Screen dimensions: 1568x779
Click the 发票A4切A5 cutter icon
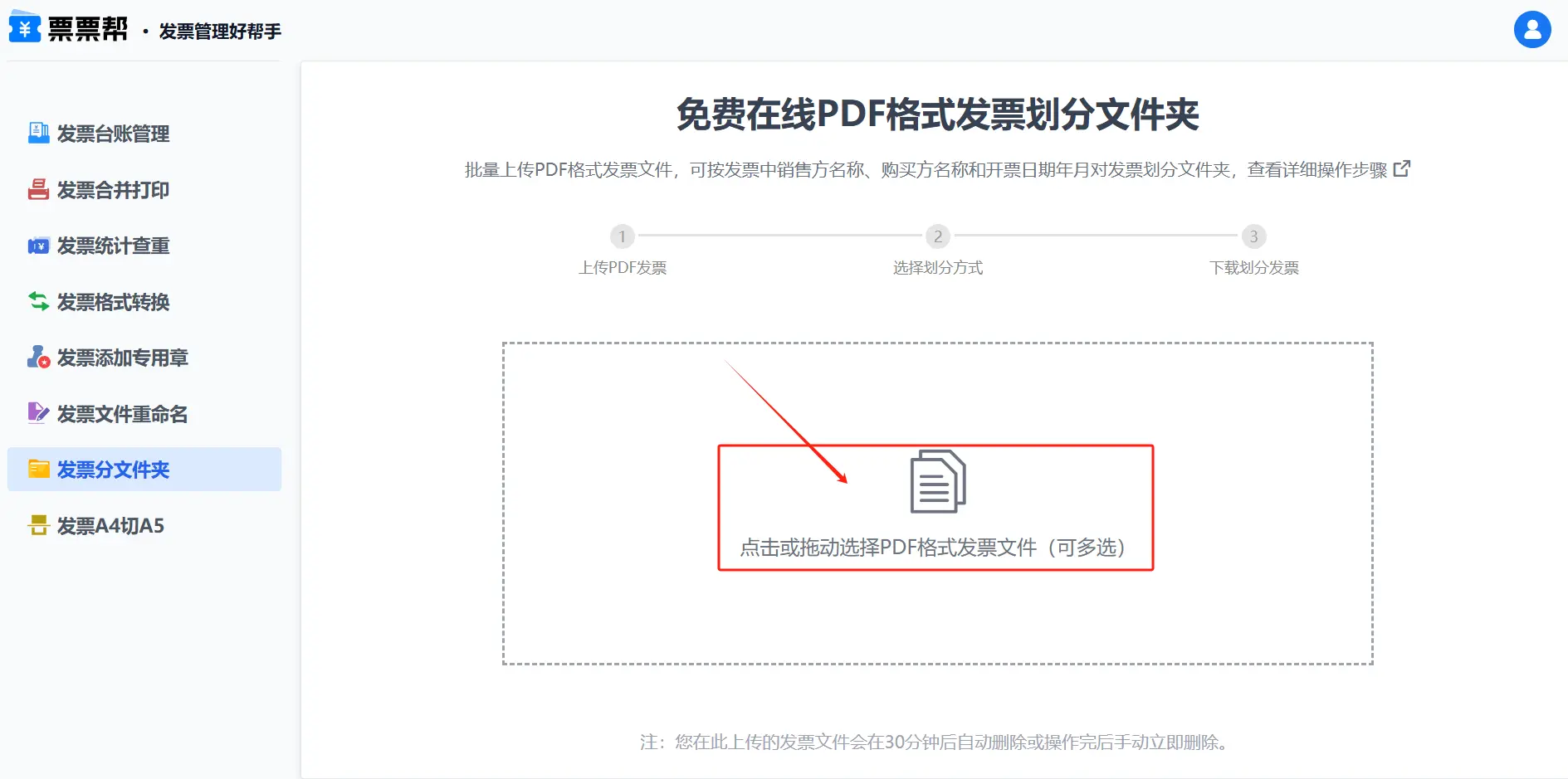point(38,525)
